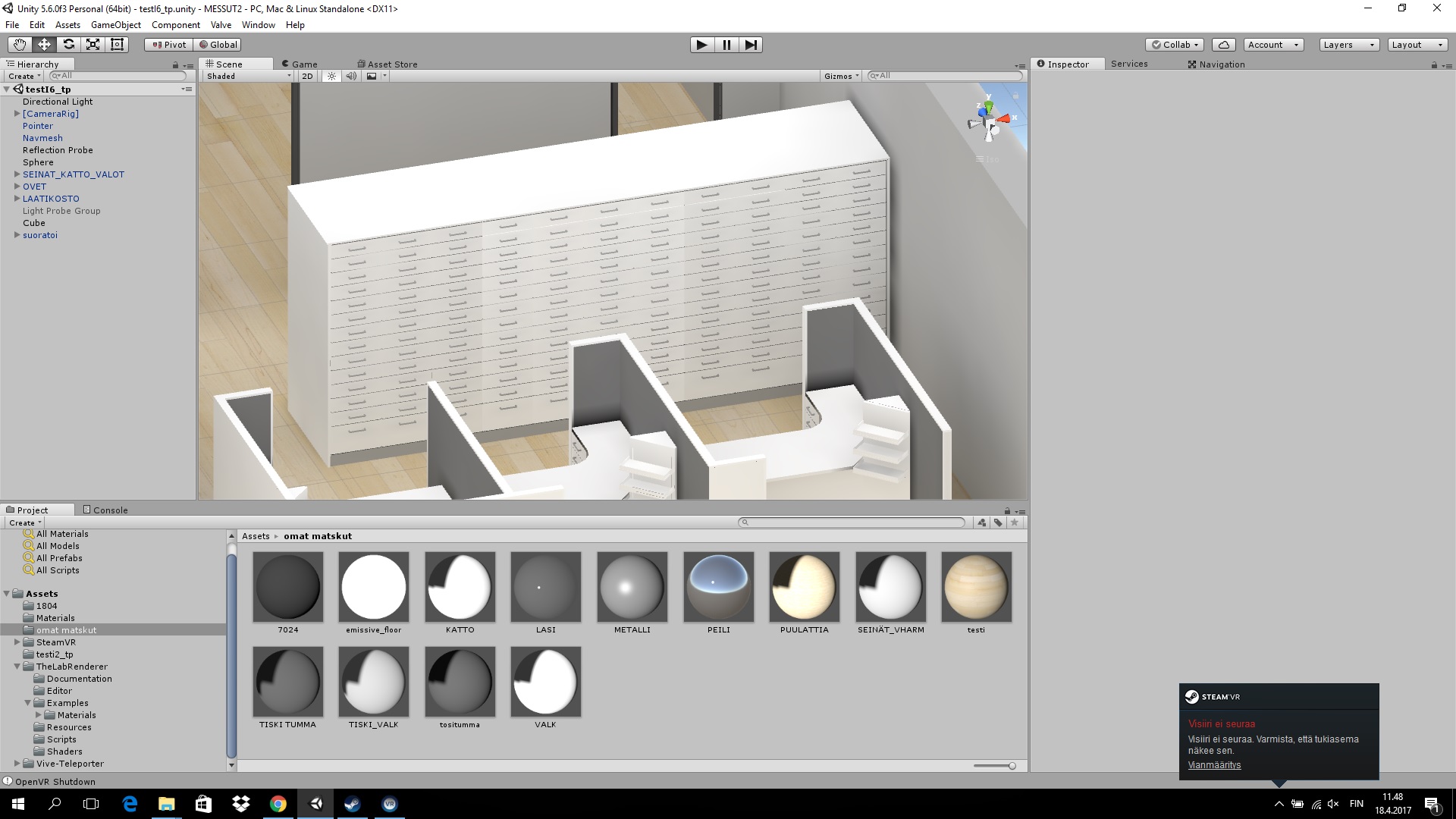Select the Move tool

pyautogui.click(x=44, y=44)
